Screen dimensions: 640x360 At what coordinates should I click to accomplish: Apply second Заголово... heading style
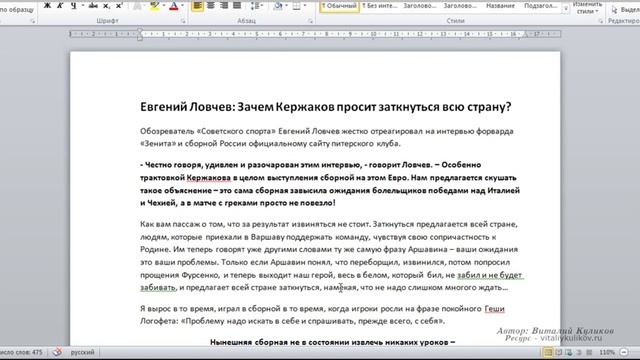point(460,6)
